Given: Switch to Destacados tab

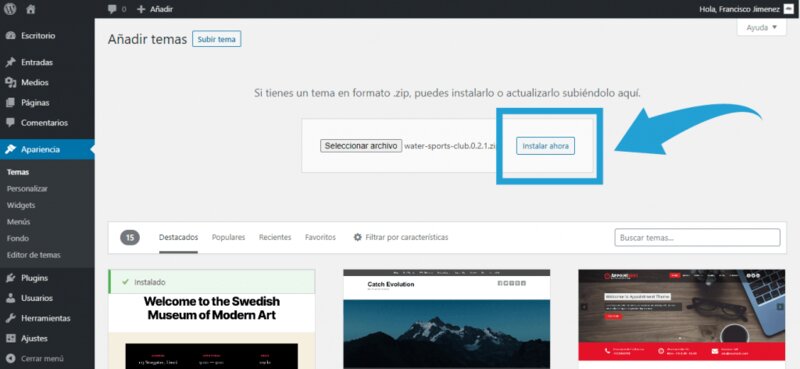Looking at the screenshot, I should point(179,237).
